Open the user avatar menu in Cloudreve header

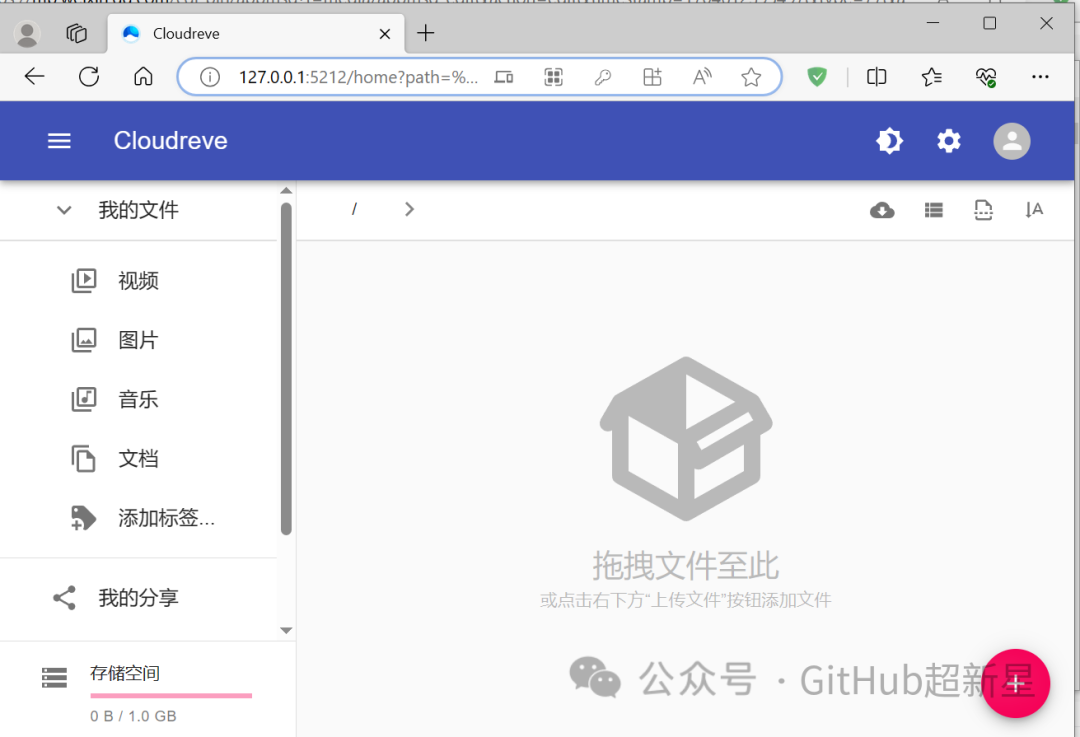1011,141
